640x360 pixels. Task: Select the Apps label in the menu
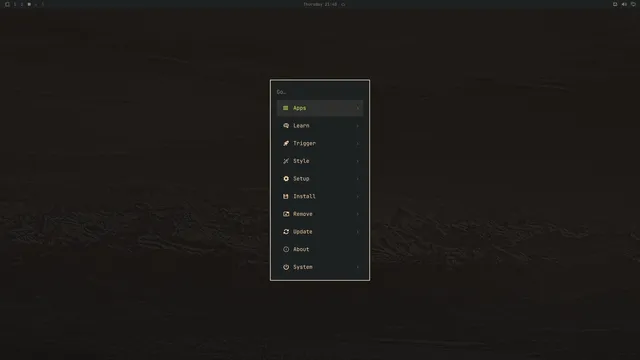pyautogui.click(x=299, y=108)
